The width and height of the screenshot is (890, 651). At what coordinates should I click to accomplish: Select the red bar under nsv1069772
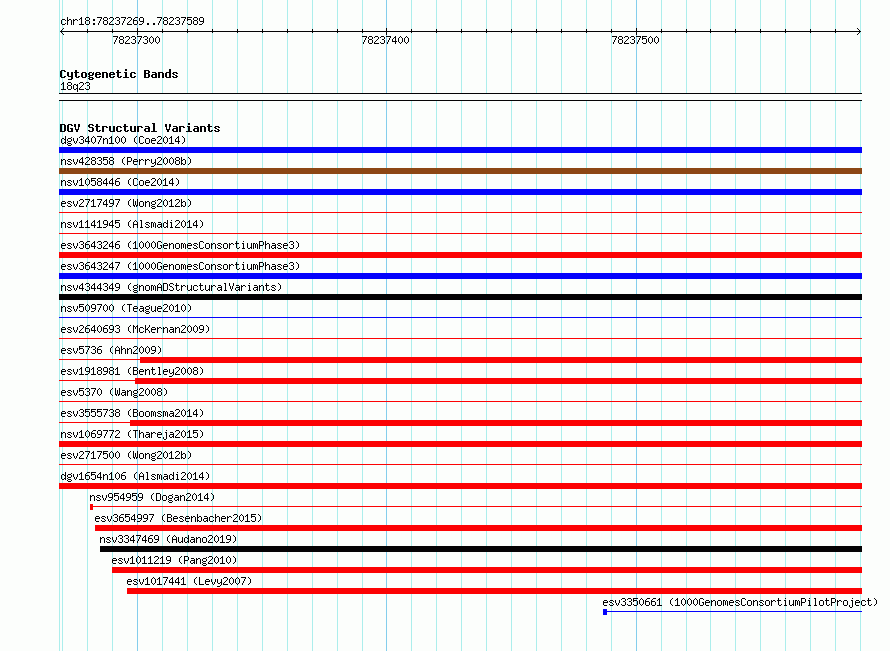[x=460, y=444]
